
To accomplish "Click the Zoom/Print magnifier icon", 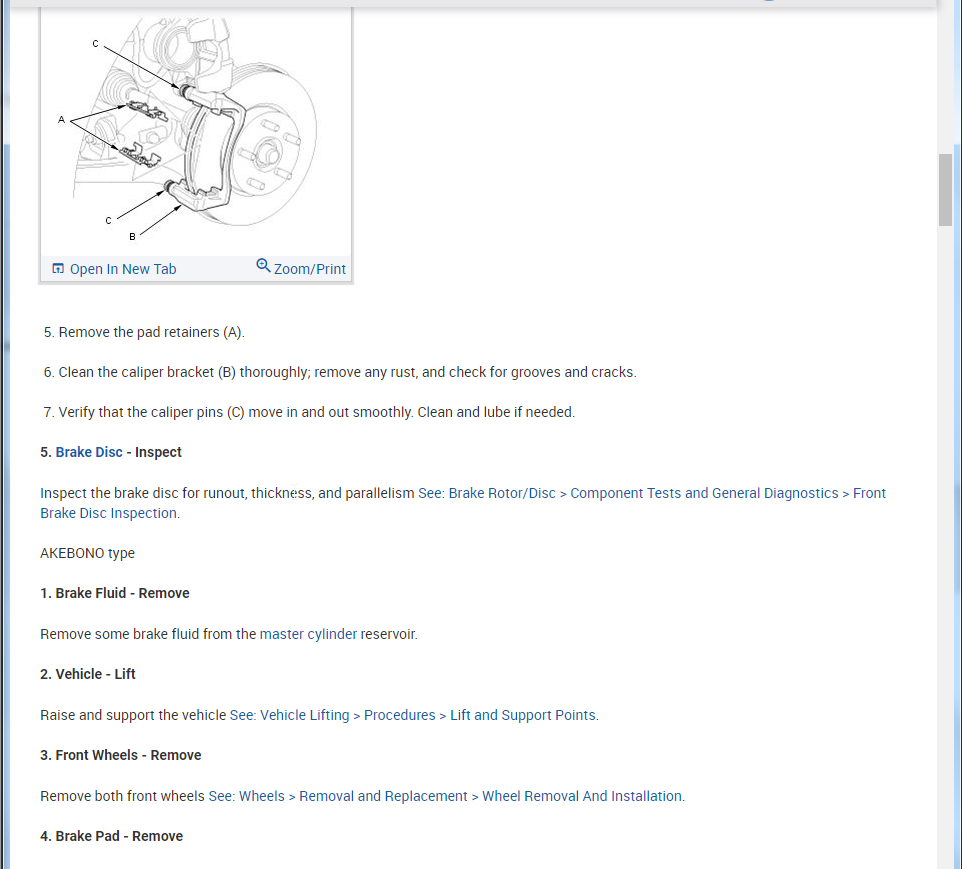I will tap(263, 266).
